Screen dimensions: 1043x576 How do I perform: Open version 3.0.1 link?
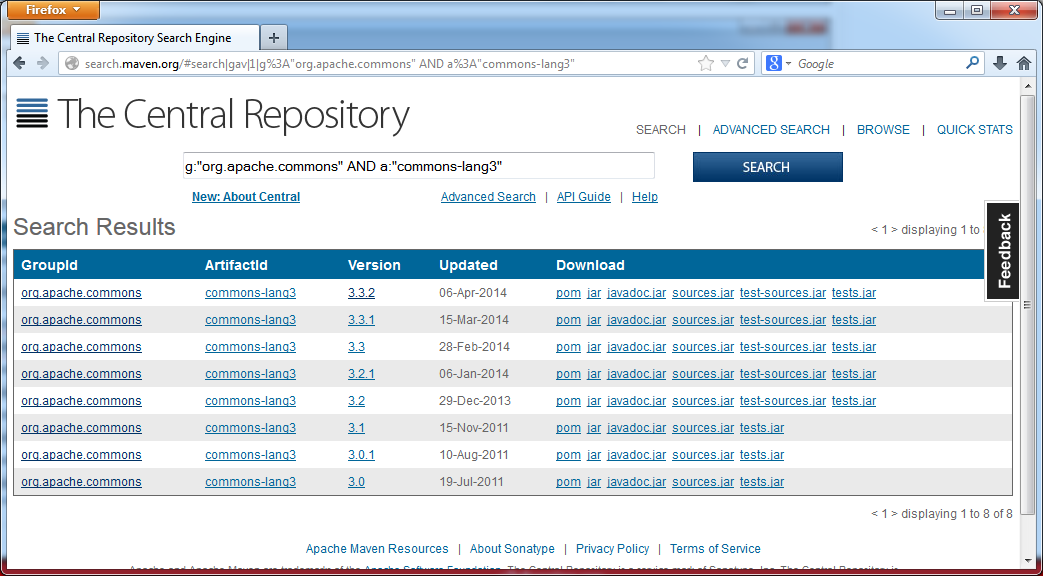[x=361, y=455]
